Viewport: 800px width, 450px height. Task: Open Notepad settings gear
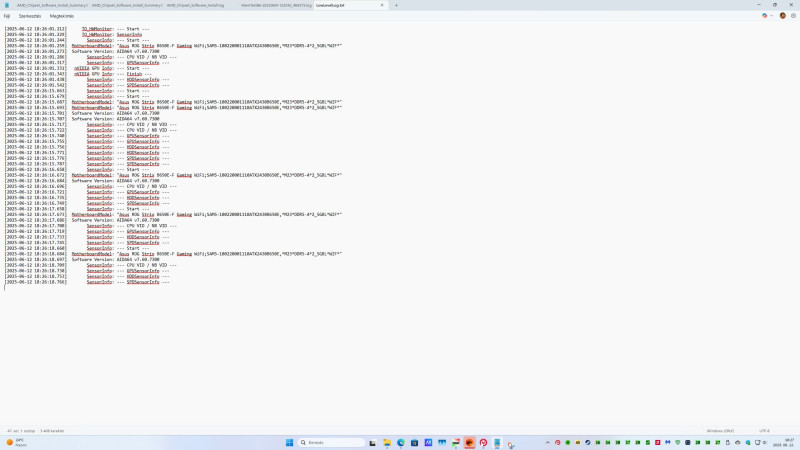click(793, 16)
